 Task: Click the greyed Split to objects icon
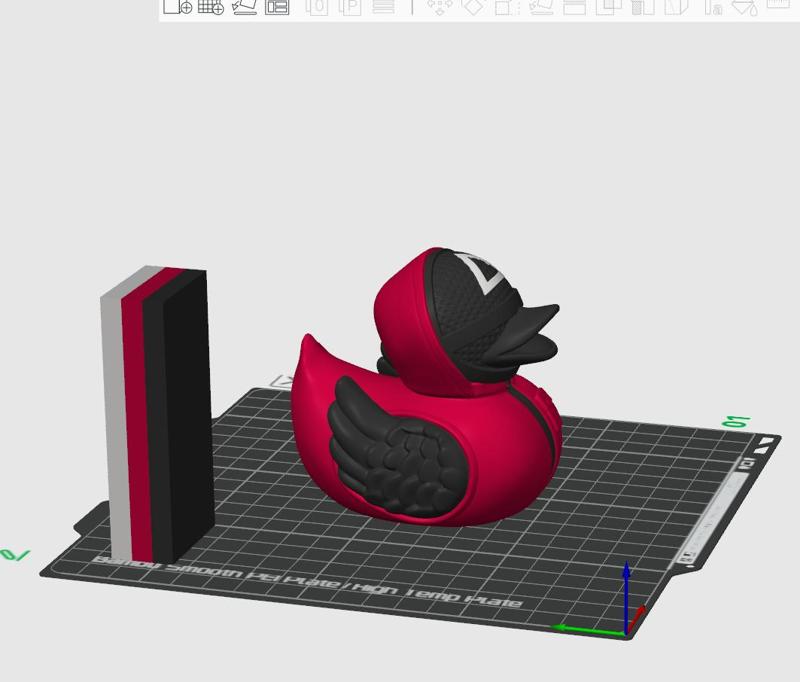[x=317, y=6]
